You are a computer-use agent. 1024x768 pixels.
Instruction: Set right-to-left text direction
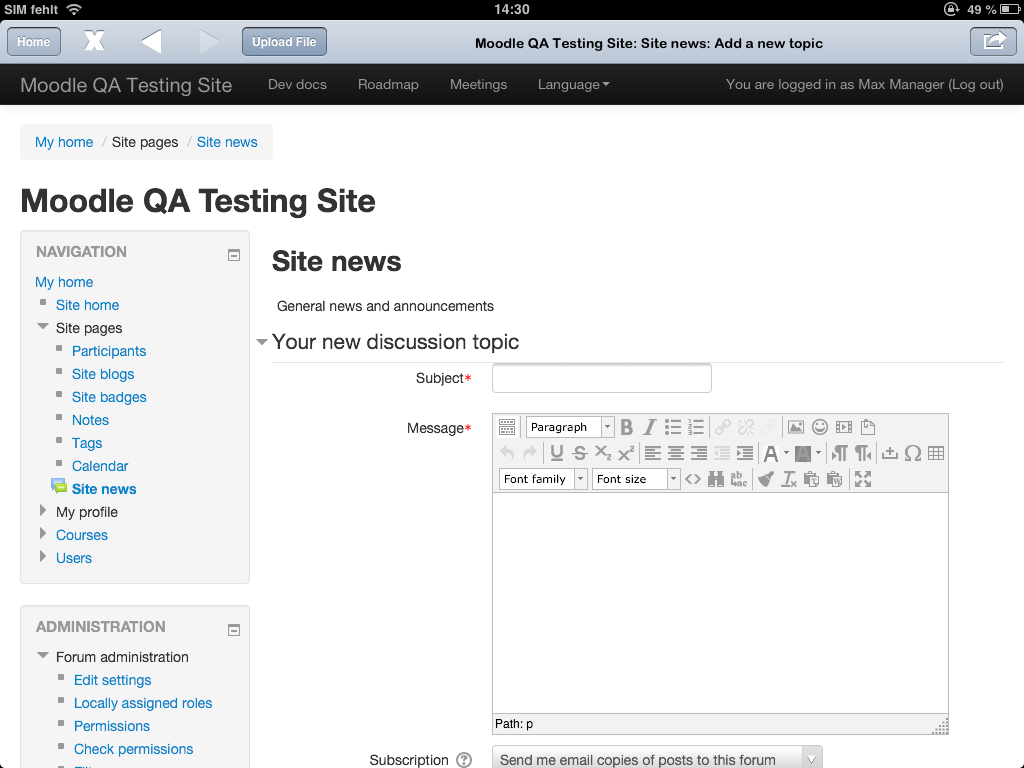pyautogui.click(x=863, y=453)
